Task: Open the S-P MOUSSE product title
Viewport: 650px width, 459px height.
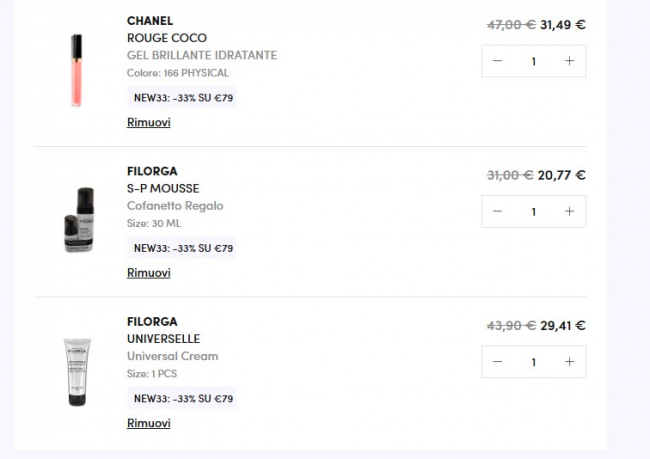Action: [163, 188]
